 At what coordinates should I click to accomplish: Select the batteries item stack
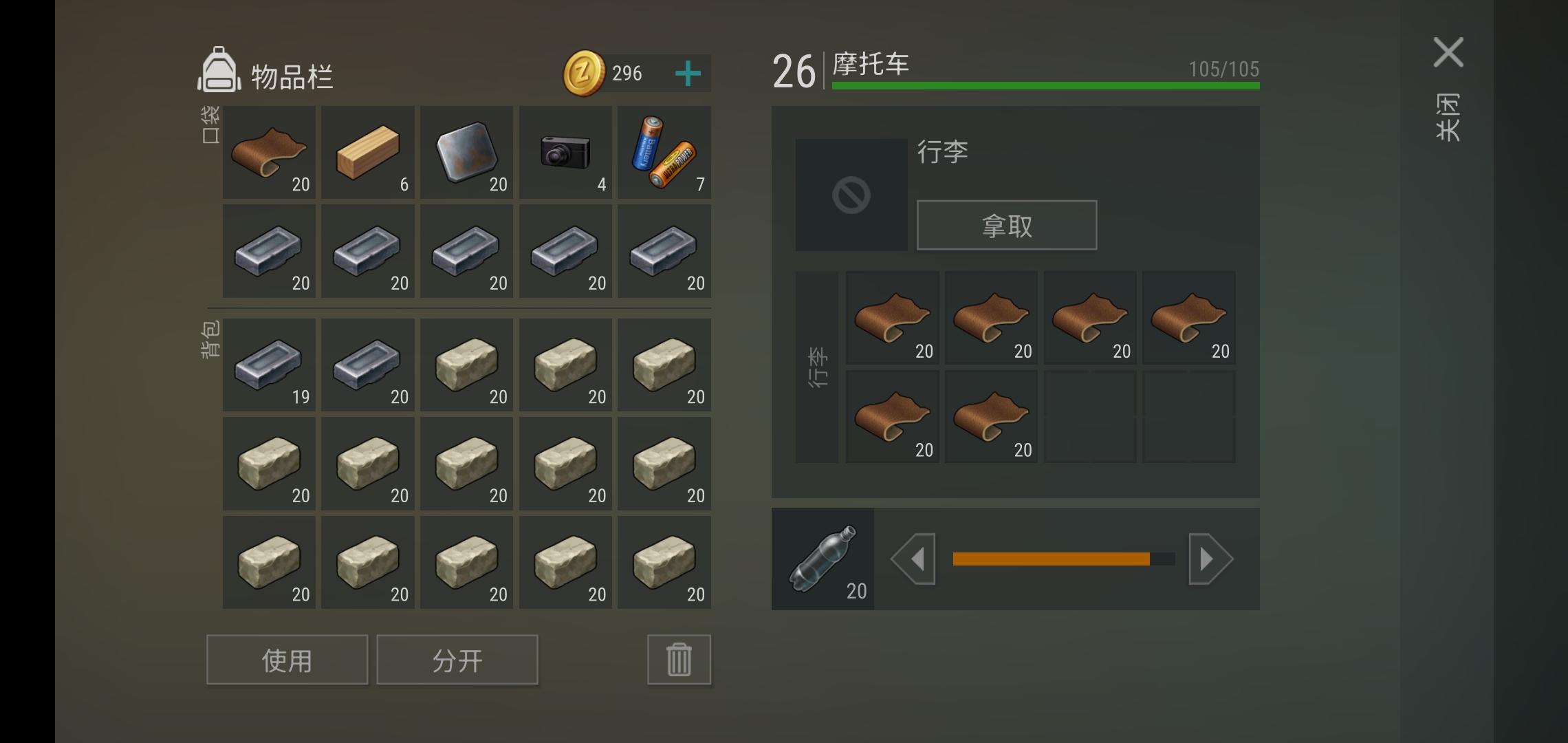coord(664,152)
